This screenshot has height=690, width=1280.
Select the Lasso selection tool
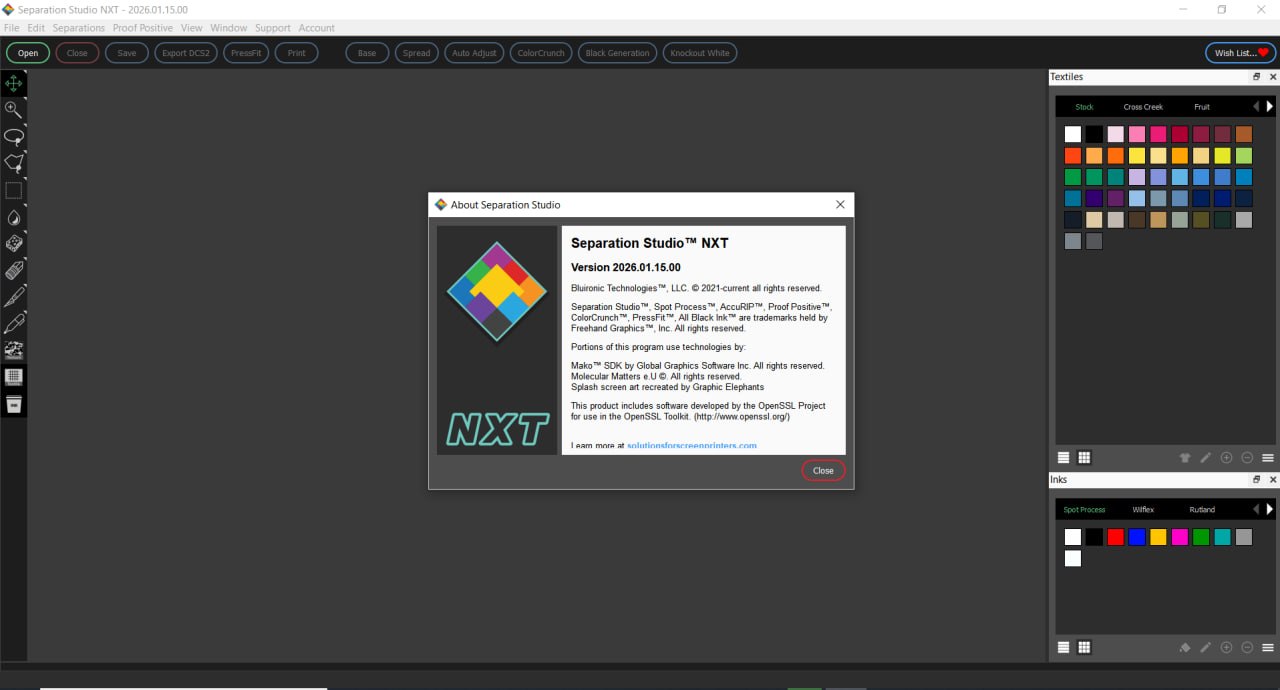tap(13, 136)
